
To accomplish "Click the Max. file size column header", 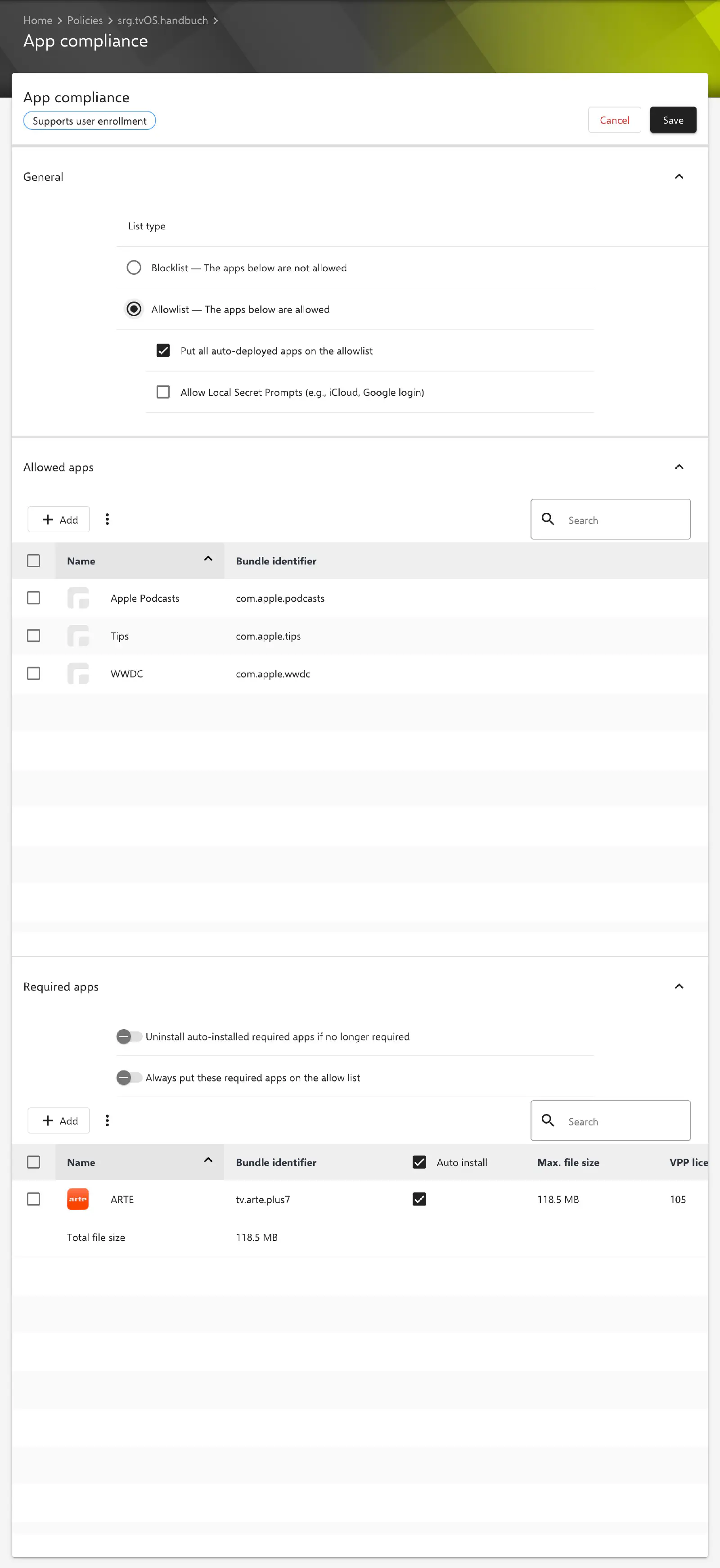I will point(568,1162).
